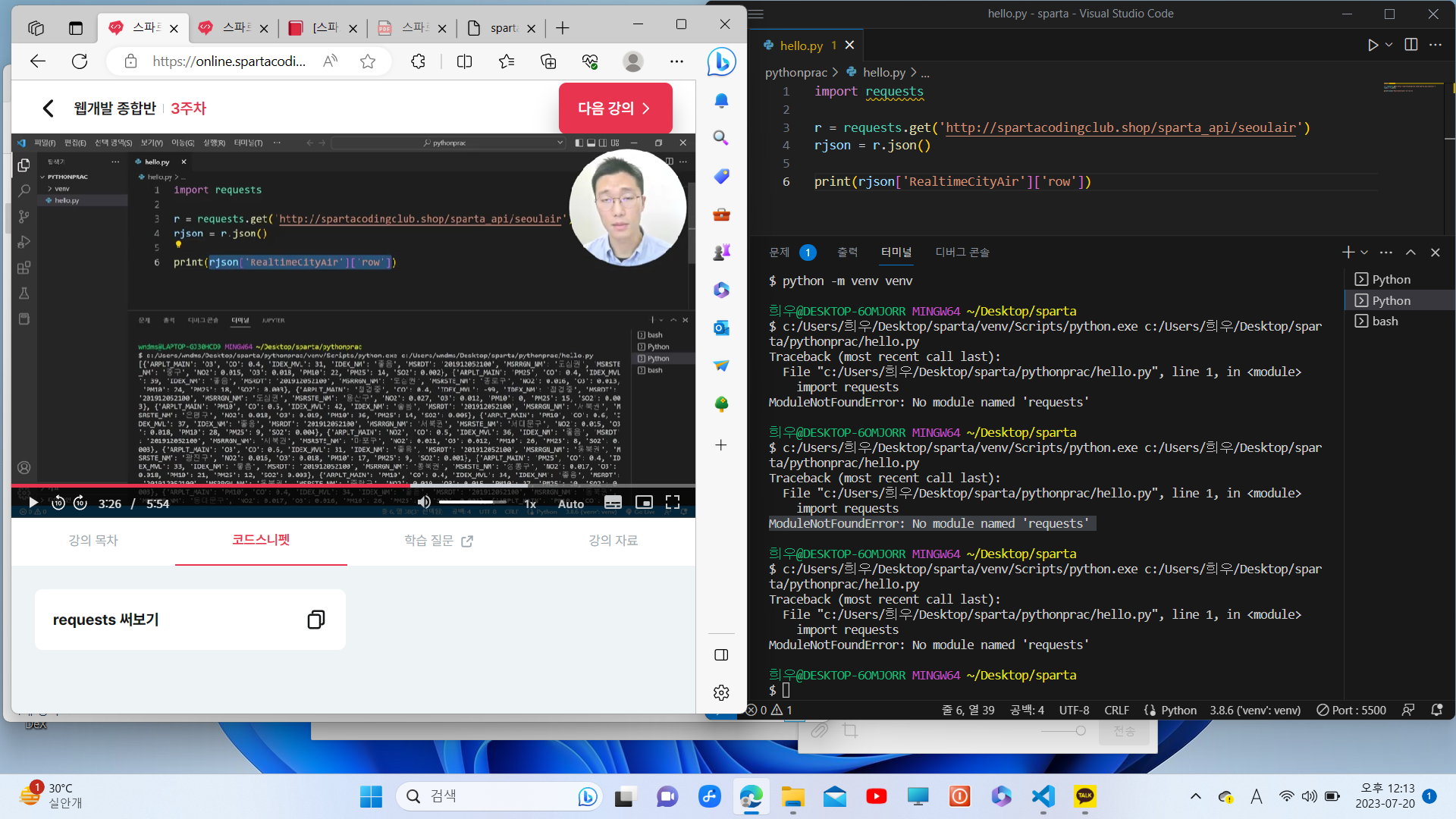Select 코드스니펫 tab
The width and height of the screenshot is (1456, 819).
[261, 540]
